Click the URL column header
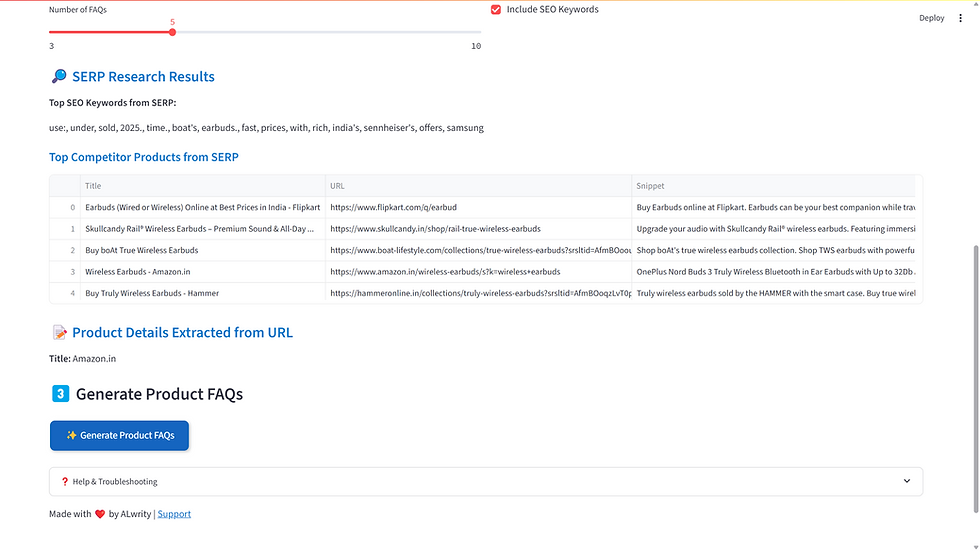 pos(478,186)
